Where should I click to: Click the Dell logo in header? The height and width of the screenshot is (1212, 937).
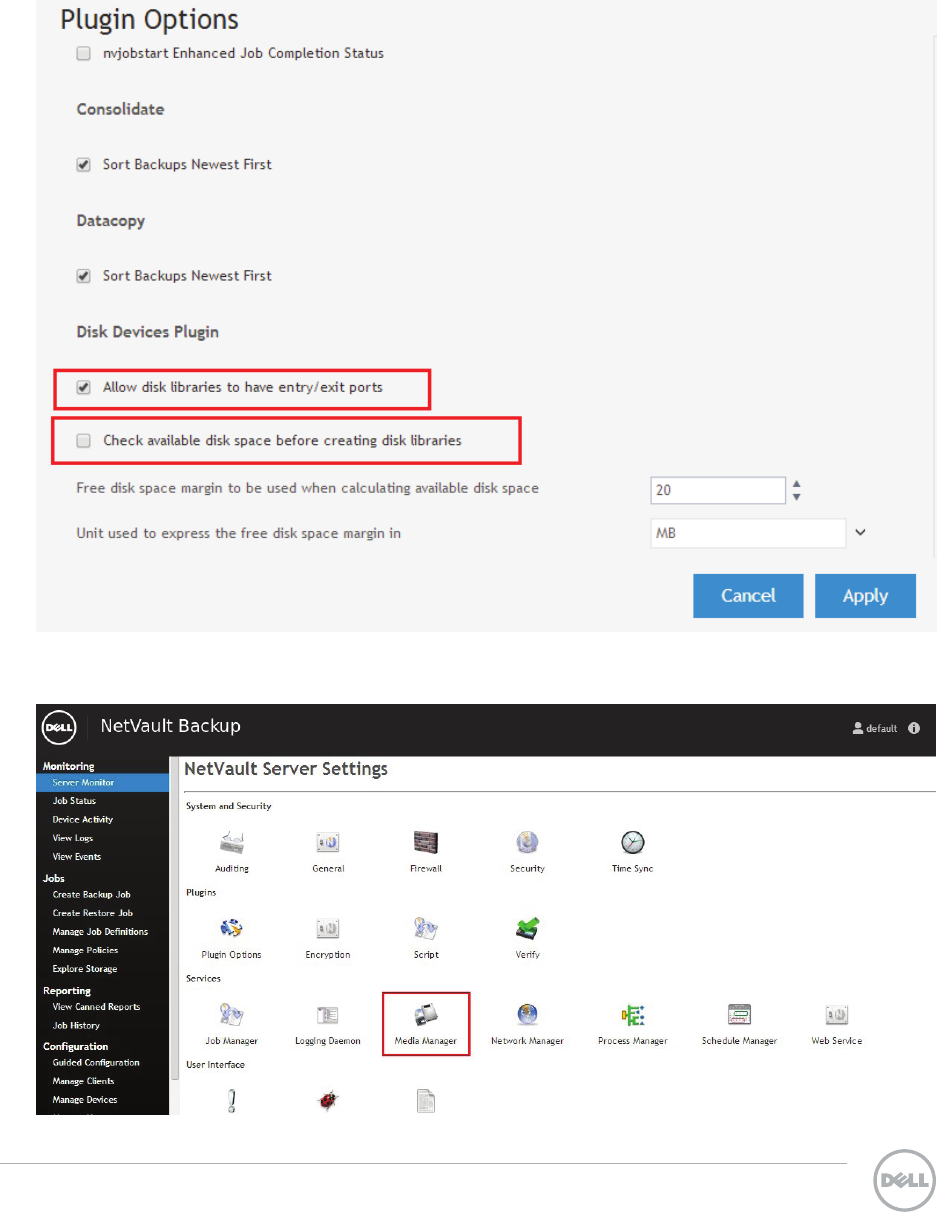(60, 728)
